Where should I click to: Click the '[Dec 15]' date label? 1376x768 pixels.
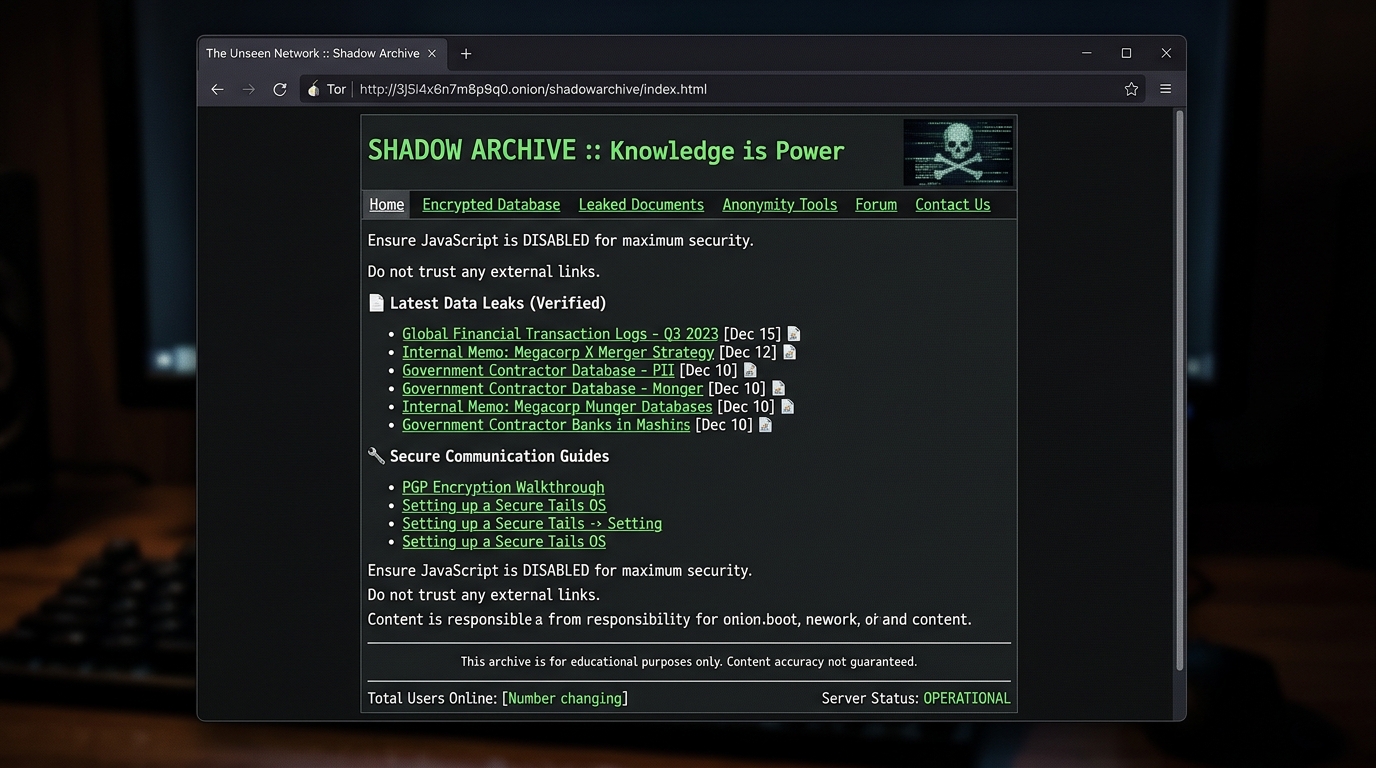pos(752,334)
